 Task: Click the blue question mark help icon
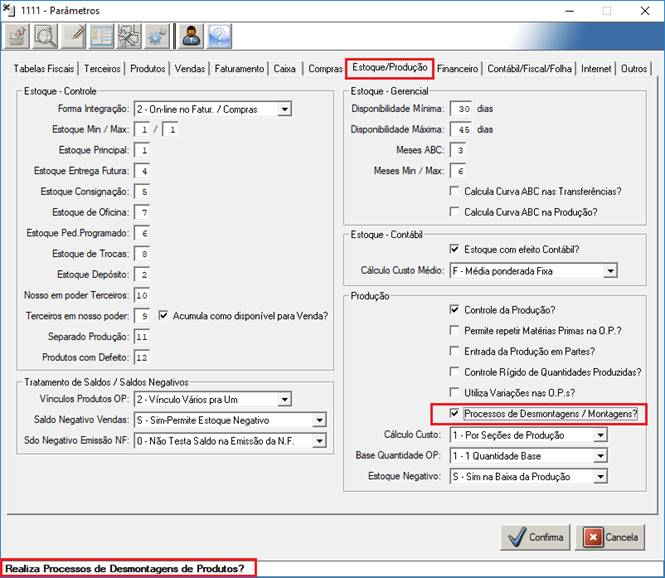pos(219,36)
